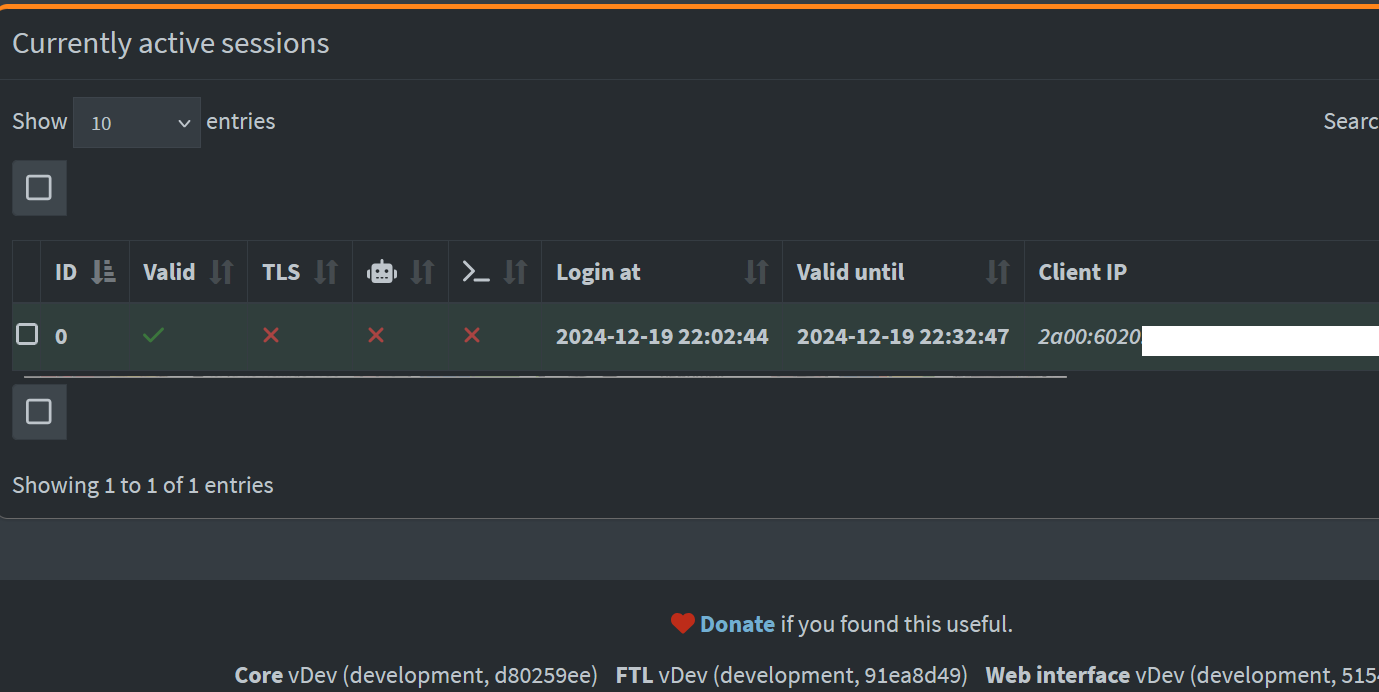Click the green Valid checkmark icon

(x=153, y=336)
